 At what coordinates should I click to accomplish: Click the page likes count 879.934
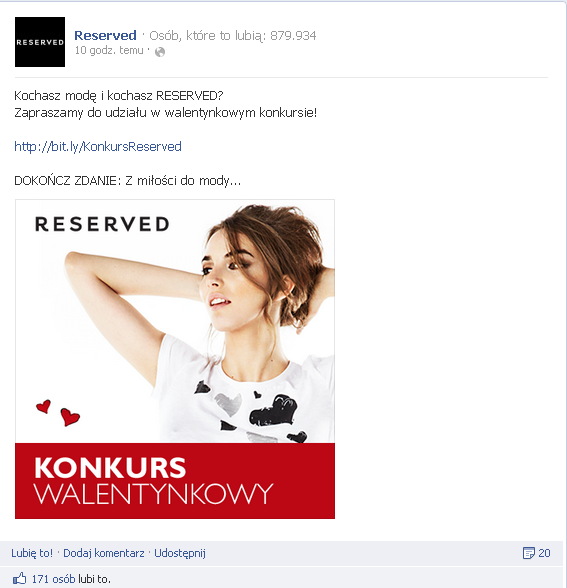[293, 36]
